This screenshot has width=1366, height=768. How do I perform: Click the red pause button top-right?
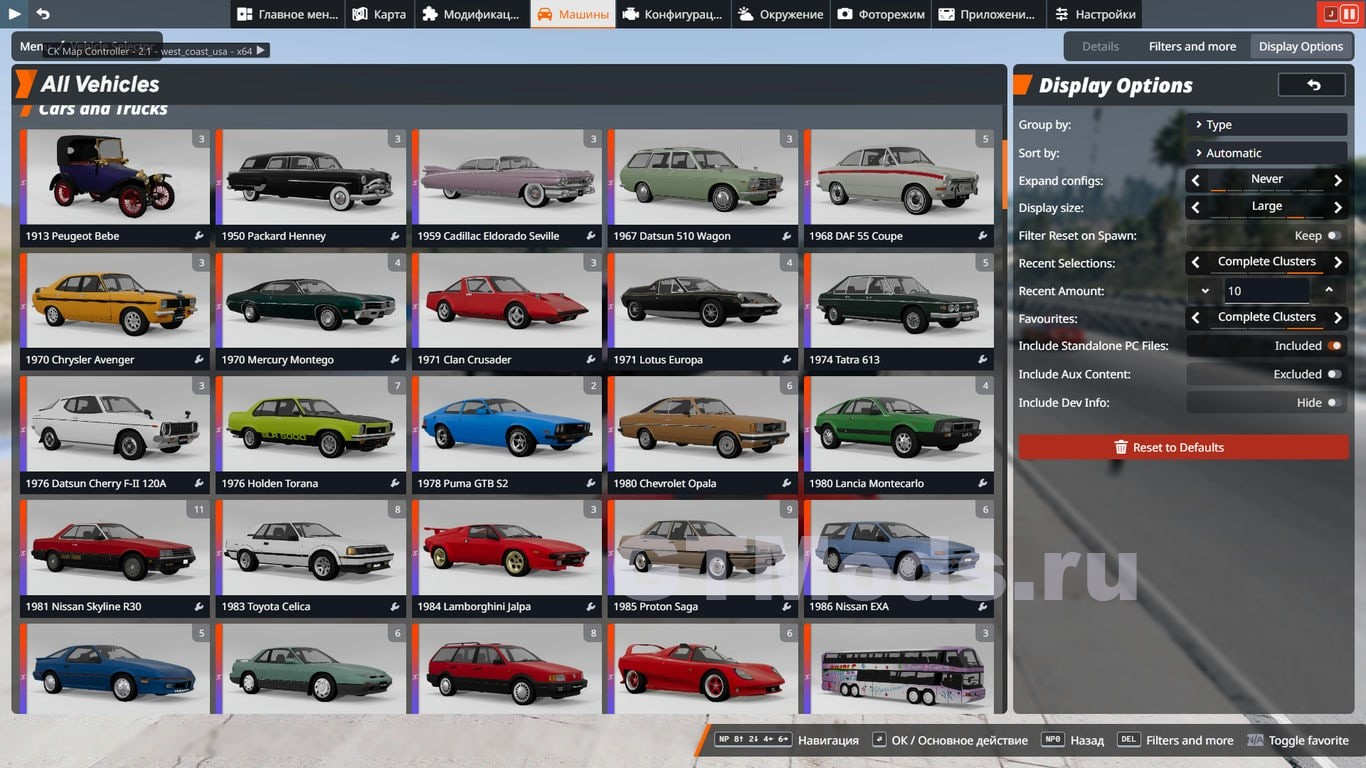1349,14
